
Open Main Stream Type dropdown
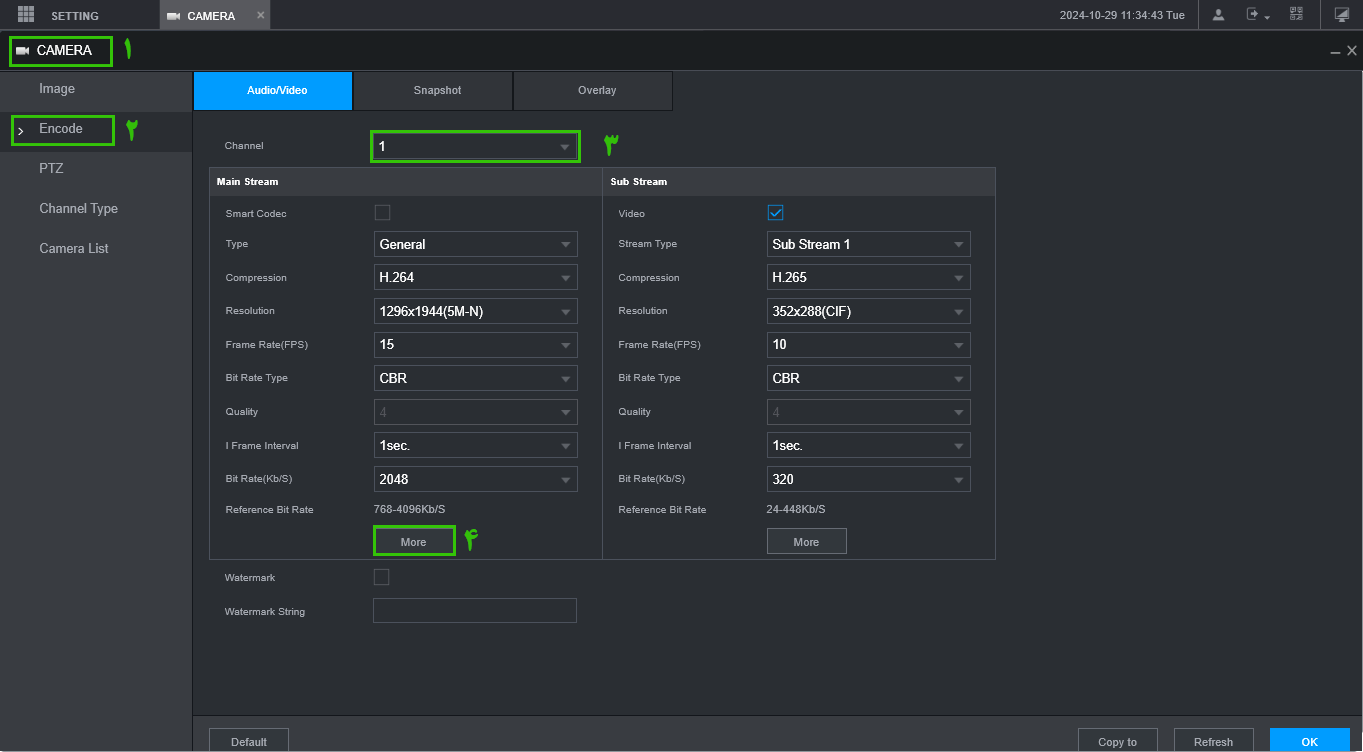coord(475,244)
